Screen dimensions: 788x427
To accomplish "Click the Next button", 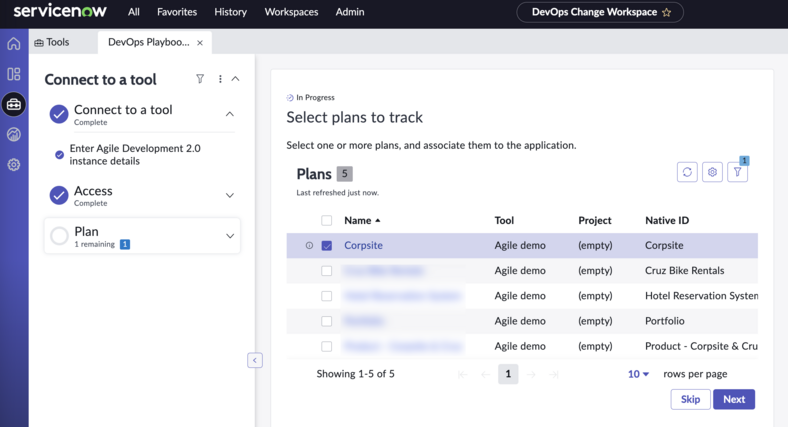I will [x=734, y=399].
